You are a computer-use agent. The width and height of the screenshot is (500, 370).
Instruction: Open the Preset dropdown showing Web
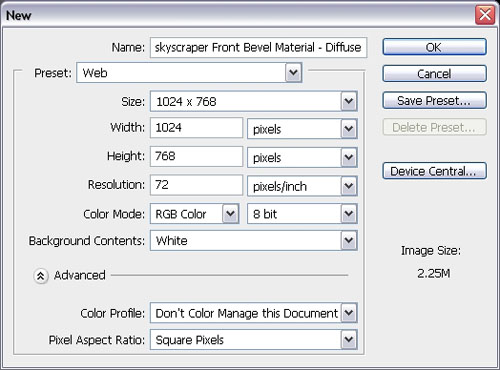pyautogui.click(x=189, y=73)
